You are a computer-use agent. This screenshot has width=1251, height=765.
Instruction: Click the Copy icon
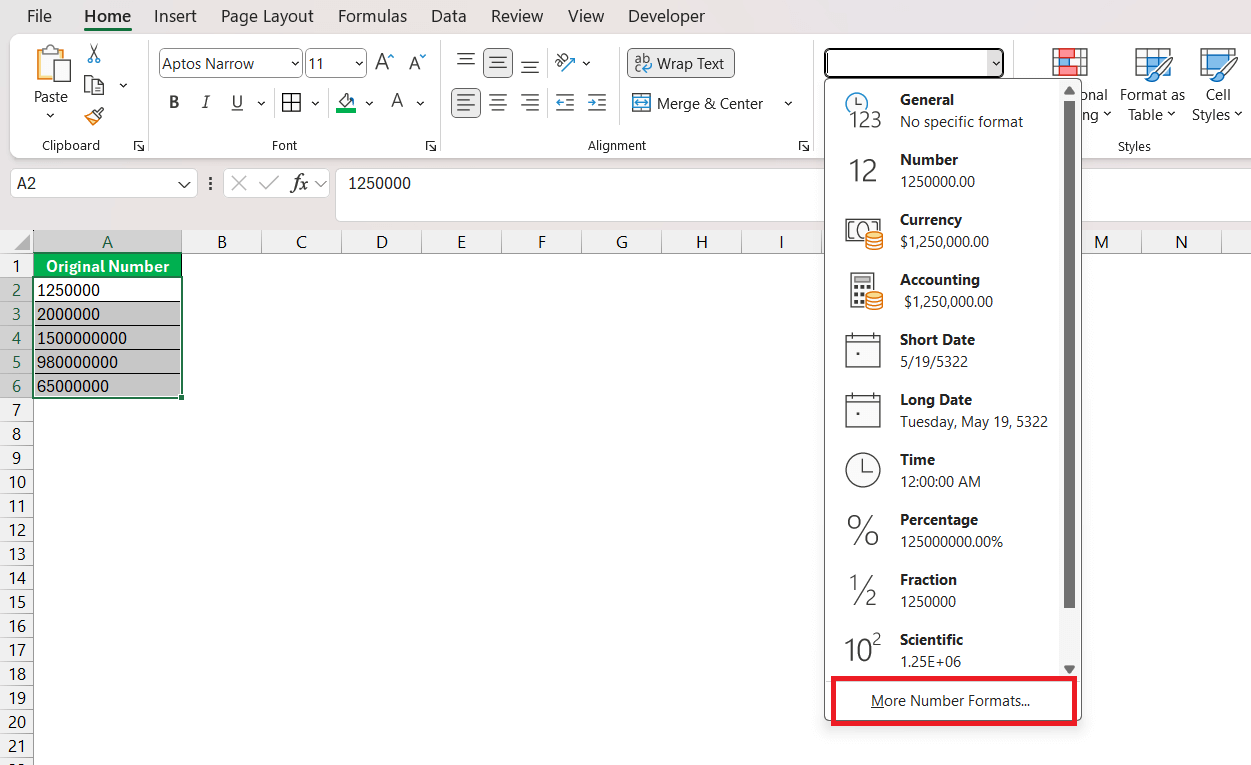pos(94,85)
